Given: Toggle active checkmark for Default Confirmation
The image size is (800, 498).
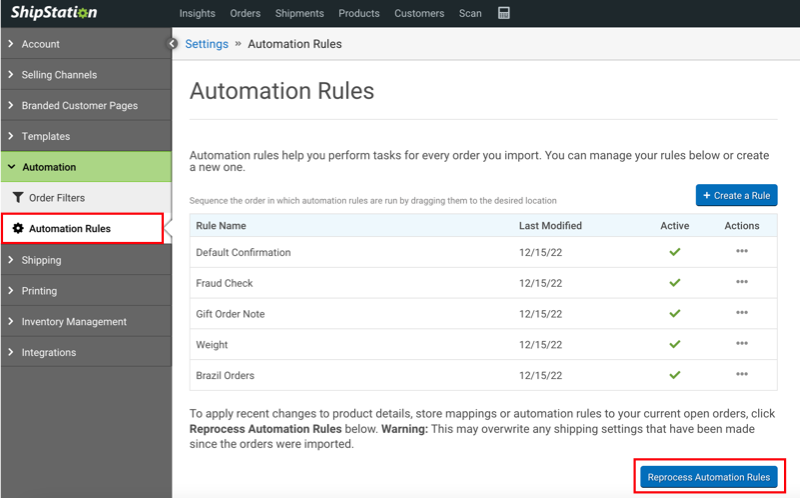Looking at the screenshot, I should (x=674, y=252).
